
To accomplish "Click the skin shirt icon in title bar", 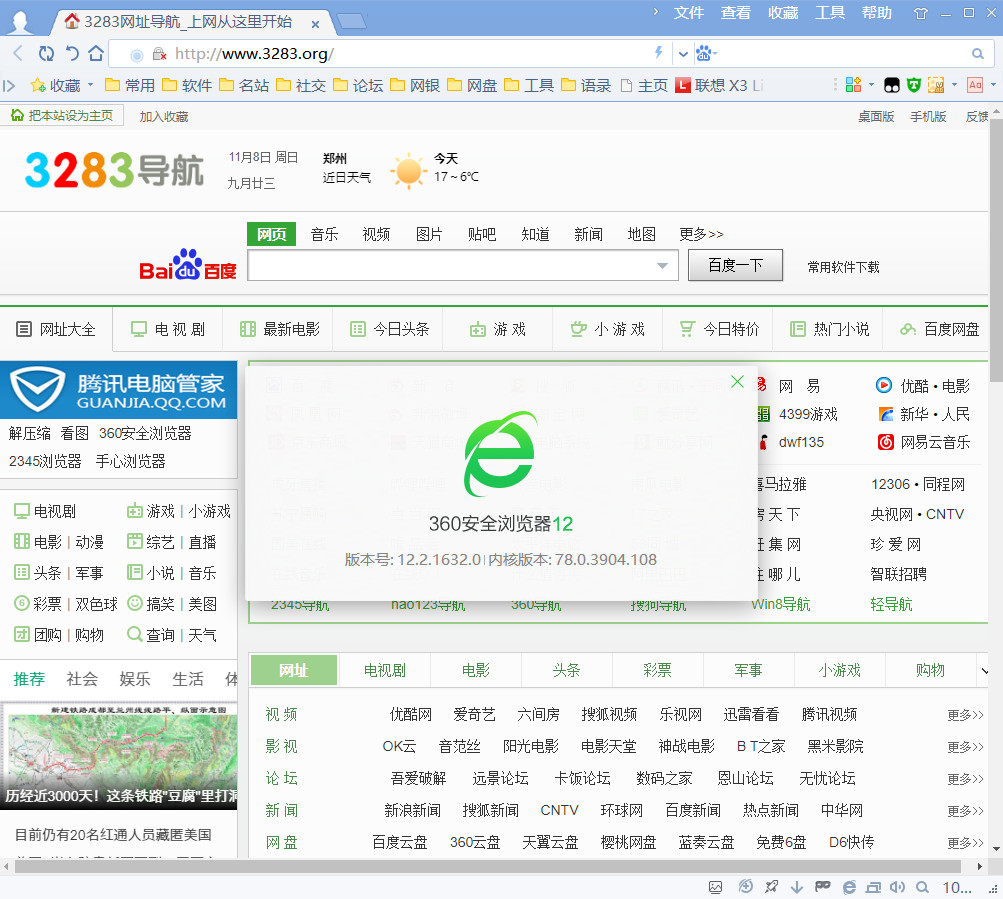I will (x=920, y=13).
